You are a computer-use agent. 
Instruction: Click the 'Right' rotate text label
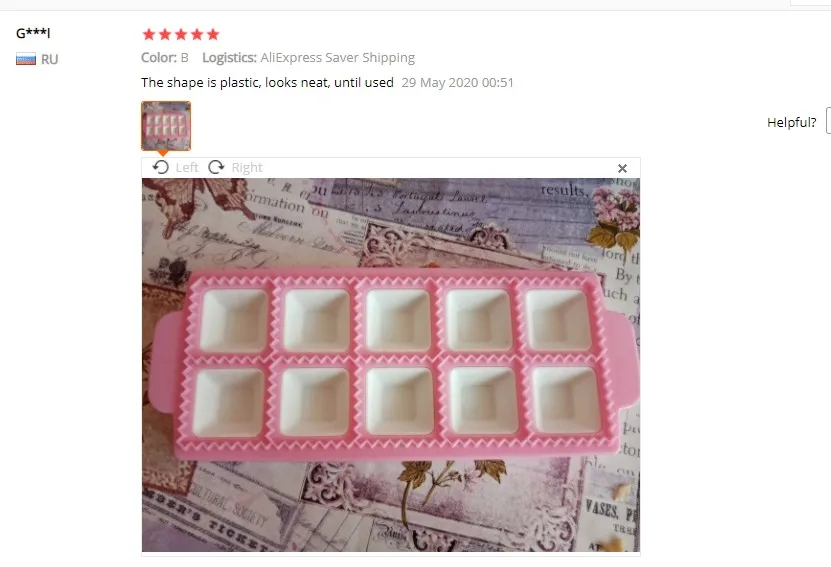[x=247, y=167]
